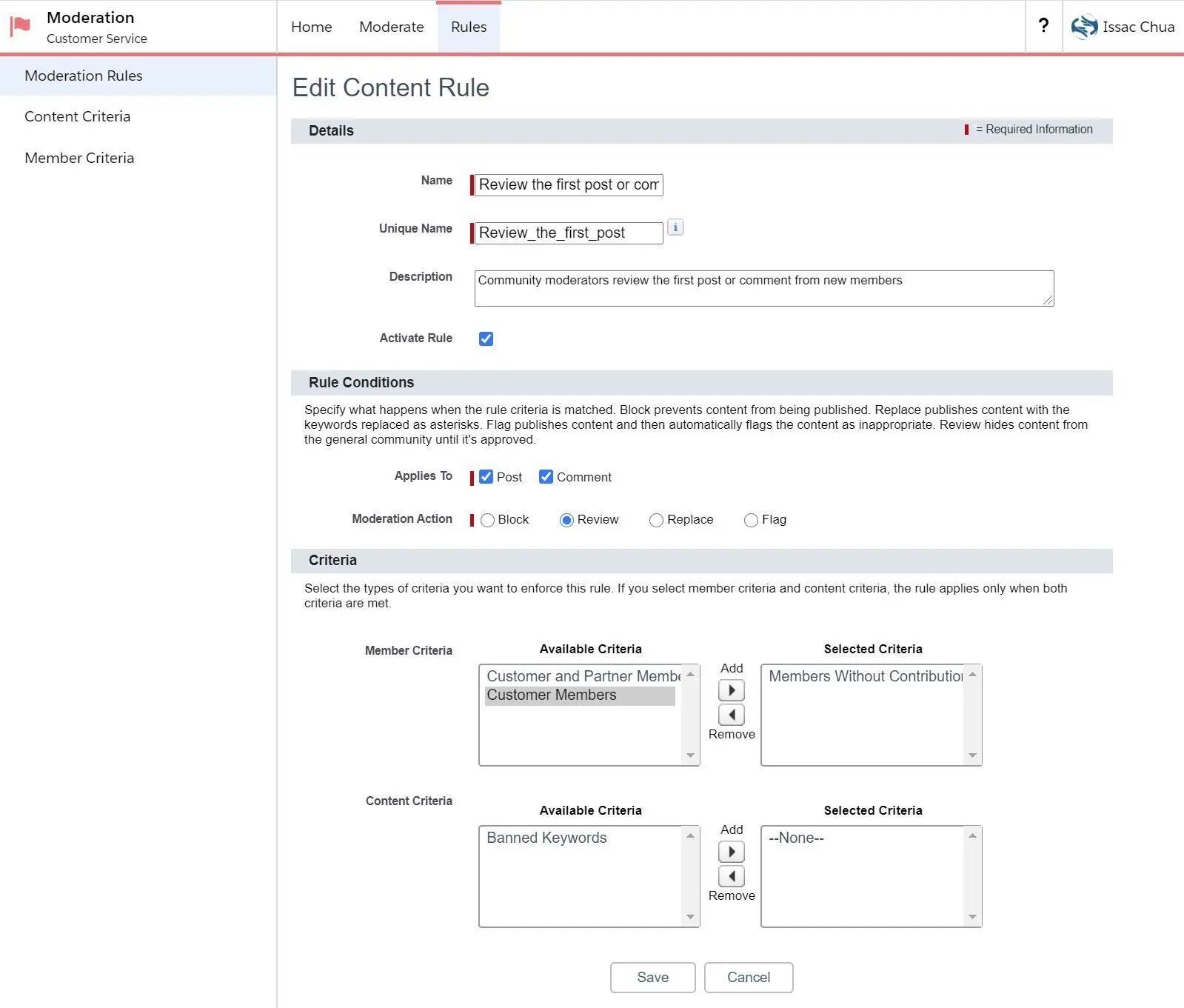Click the Moderation flag icon

coord(20,27)
